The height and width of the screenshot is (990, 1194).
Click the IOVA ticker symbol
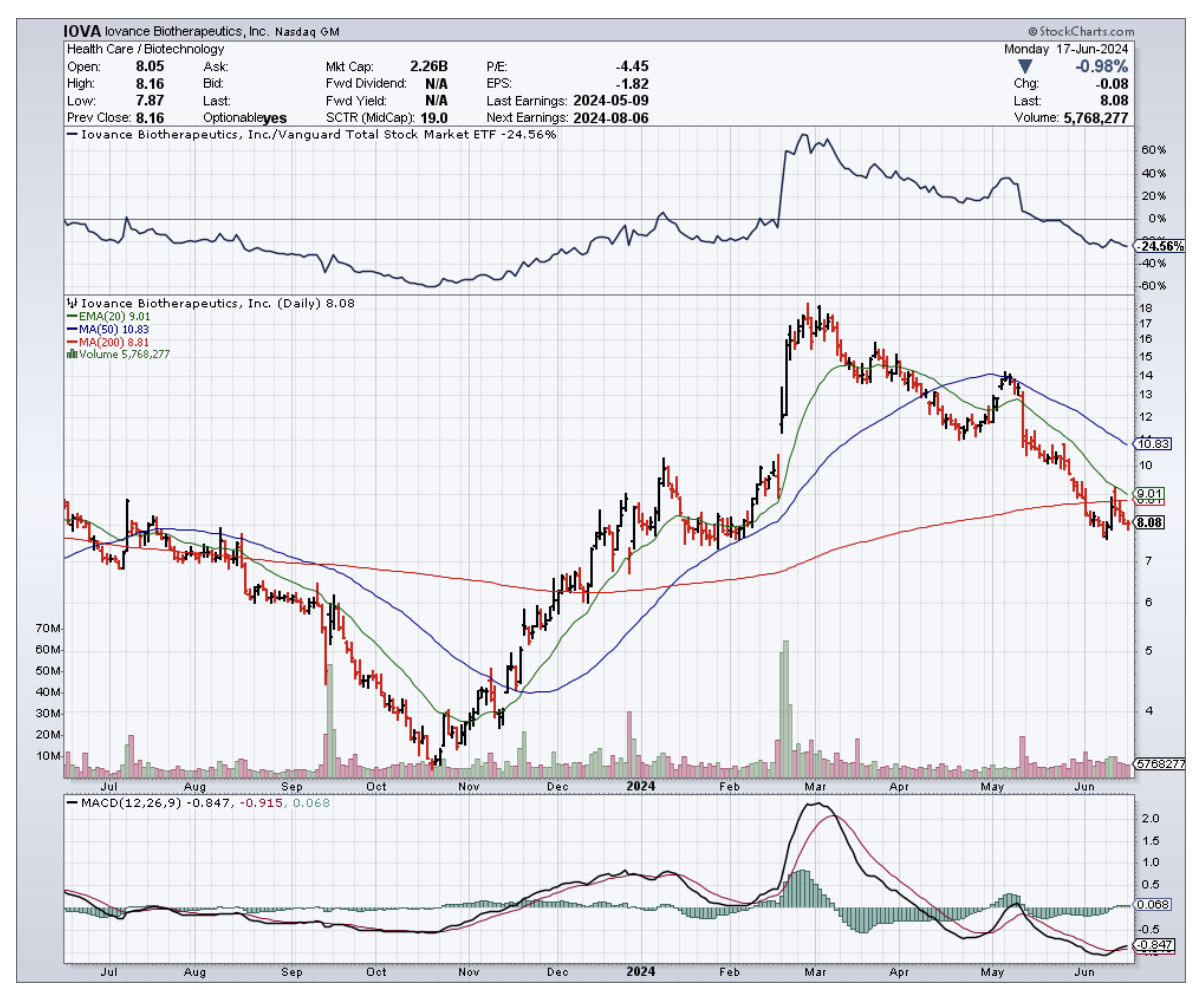(82, 32)
